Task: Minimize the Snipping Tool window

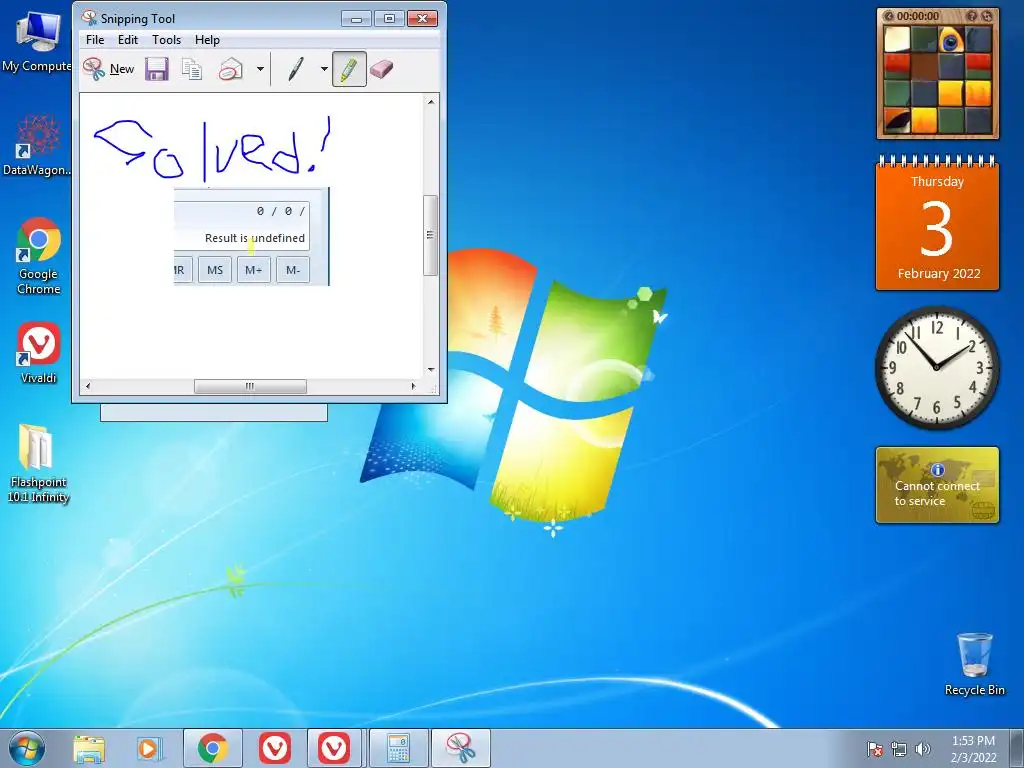Action: click(x=356, y=18)
